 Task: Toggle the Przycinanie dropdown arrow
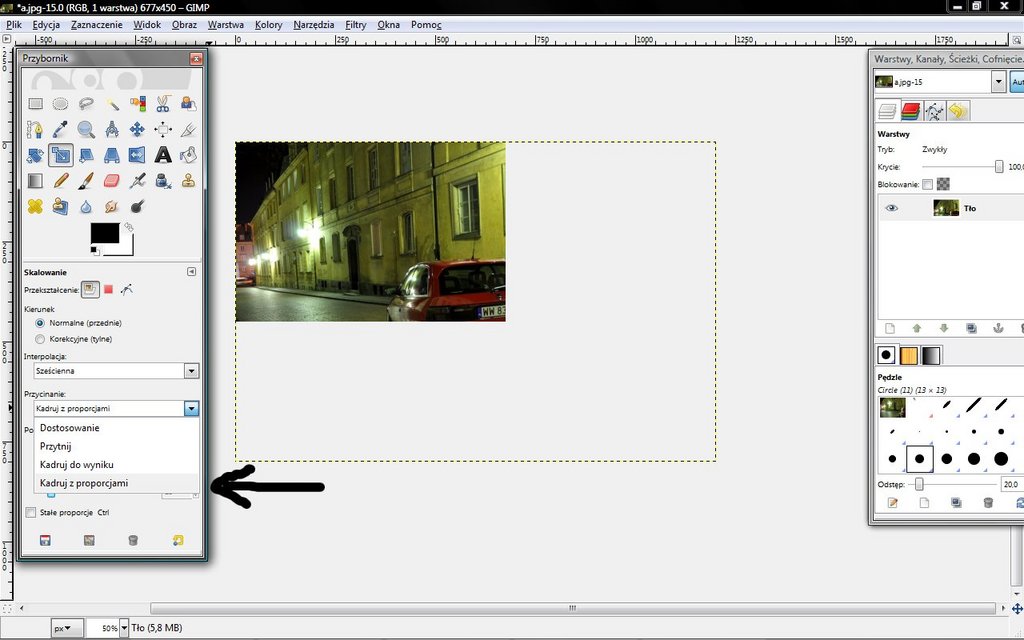tap(191, 408)
